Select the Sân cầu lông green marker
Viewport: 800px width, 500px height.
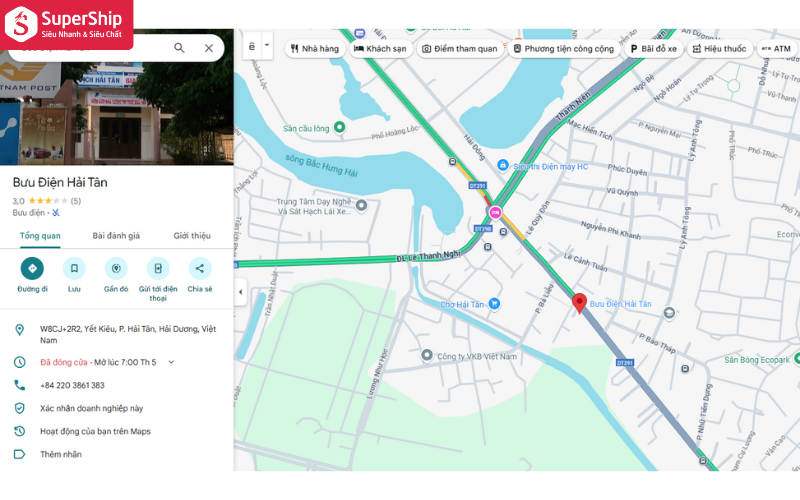(339, 127)
